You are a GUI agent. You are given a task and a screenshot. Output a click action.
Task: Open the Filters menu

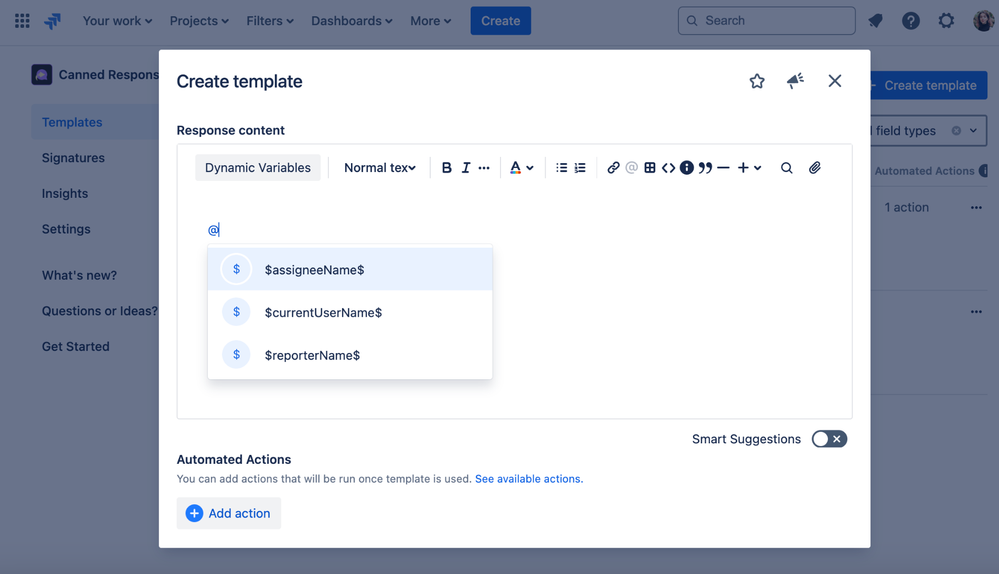click(x=270, y=21)
